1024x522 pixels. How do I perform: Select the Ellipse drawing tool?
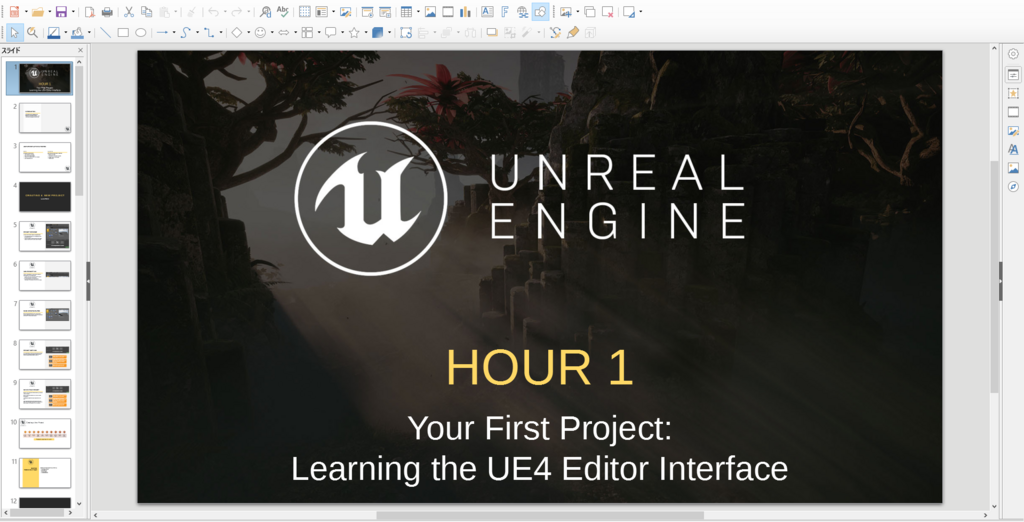click(x=140, y=33)
